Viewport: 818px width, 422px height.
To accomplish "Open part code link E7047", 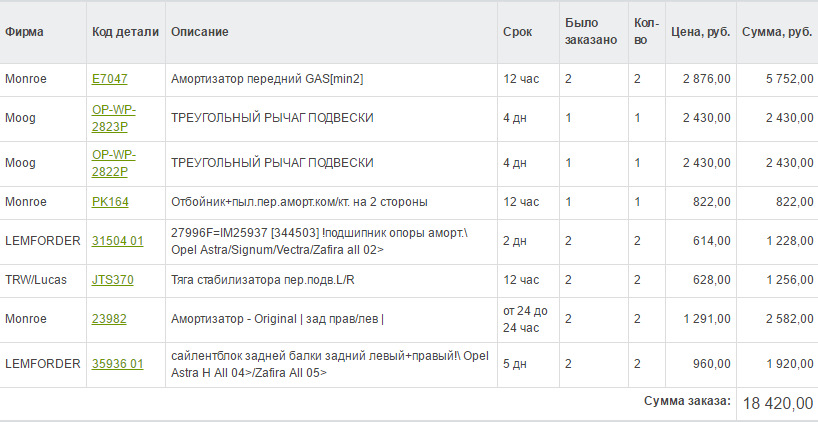I will click(109, 79).
